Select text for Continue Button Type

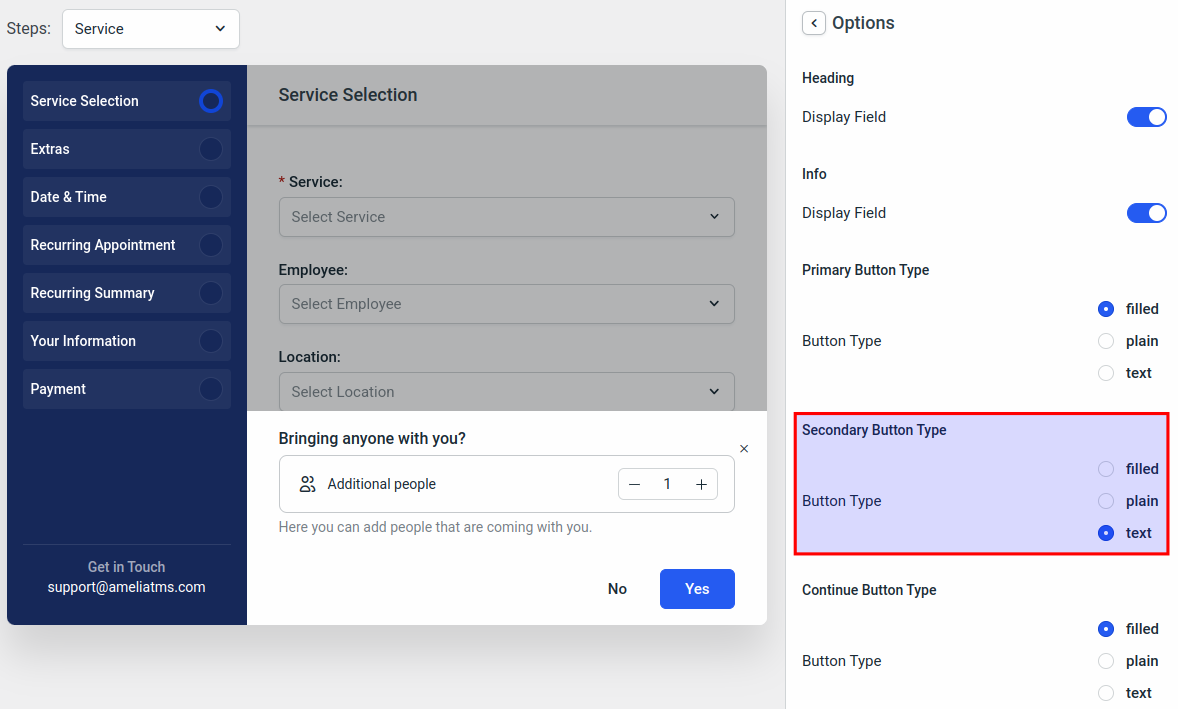[1106, 693]
